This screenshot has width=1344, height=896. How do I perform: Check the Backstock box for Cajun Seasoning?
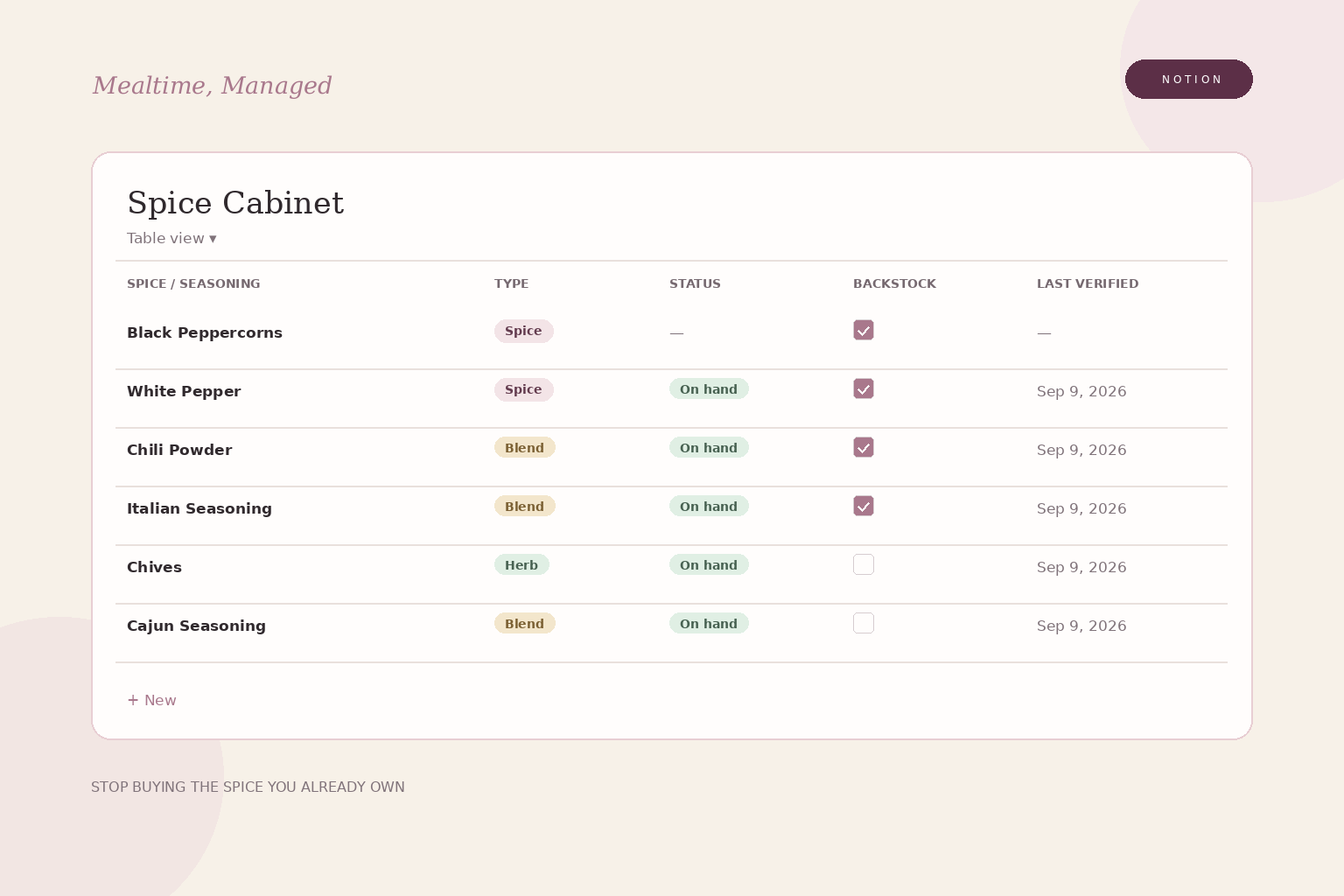click(864, 623)
